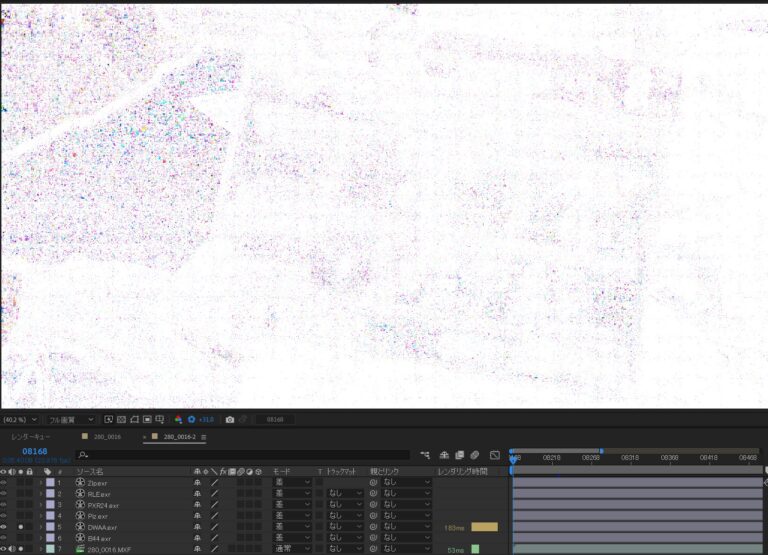Open the resolution quality dropdown
The height and width of the screenshot is (555, 768).
click(71, 419)
